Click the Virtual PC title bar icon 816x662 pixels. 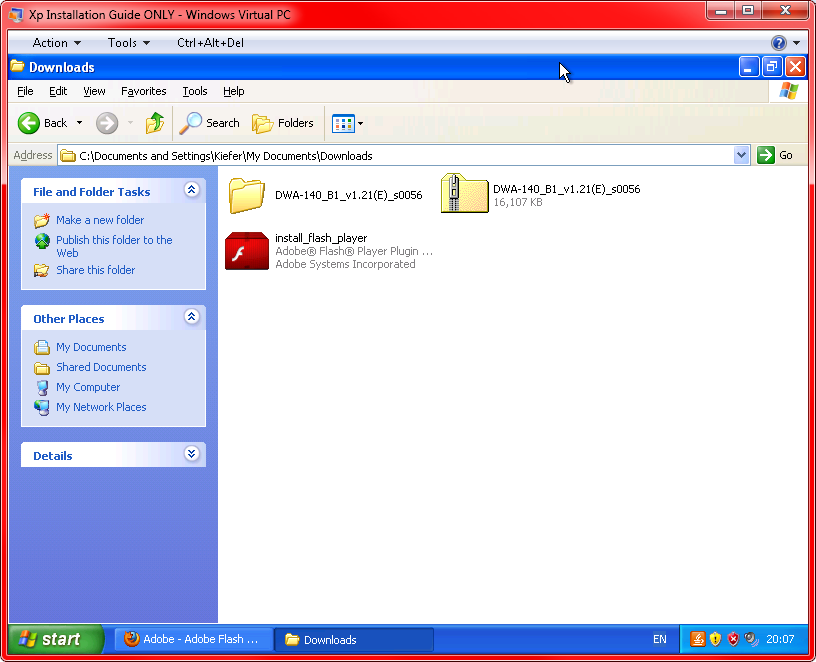point(16,15)
